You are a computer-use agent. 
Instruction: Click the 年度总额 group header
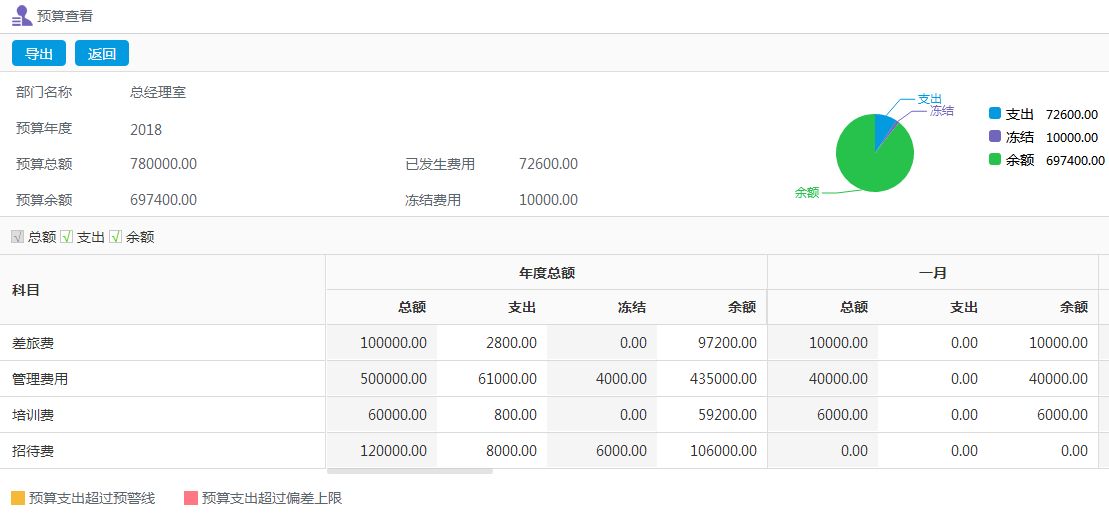point(547,273)
